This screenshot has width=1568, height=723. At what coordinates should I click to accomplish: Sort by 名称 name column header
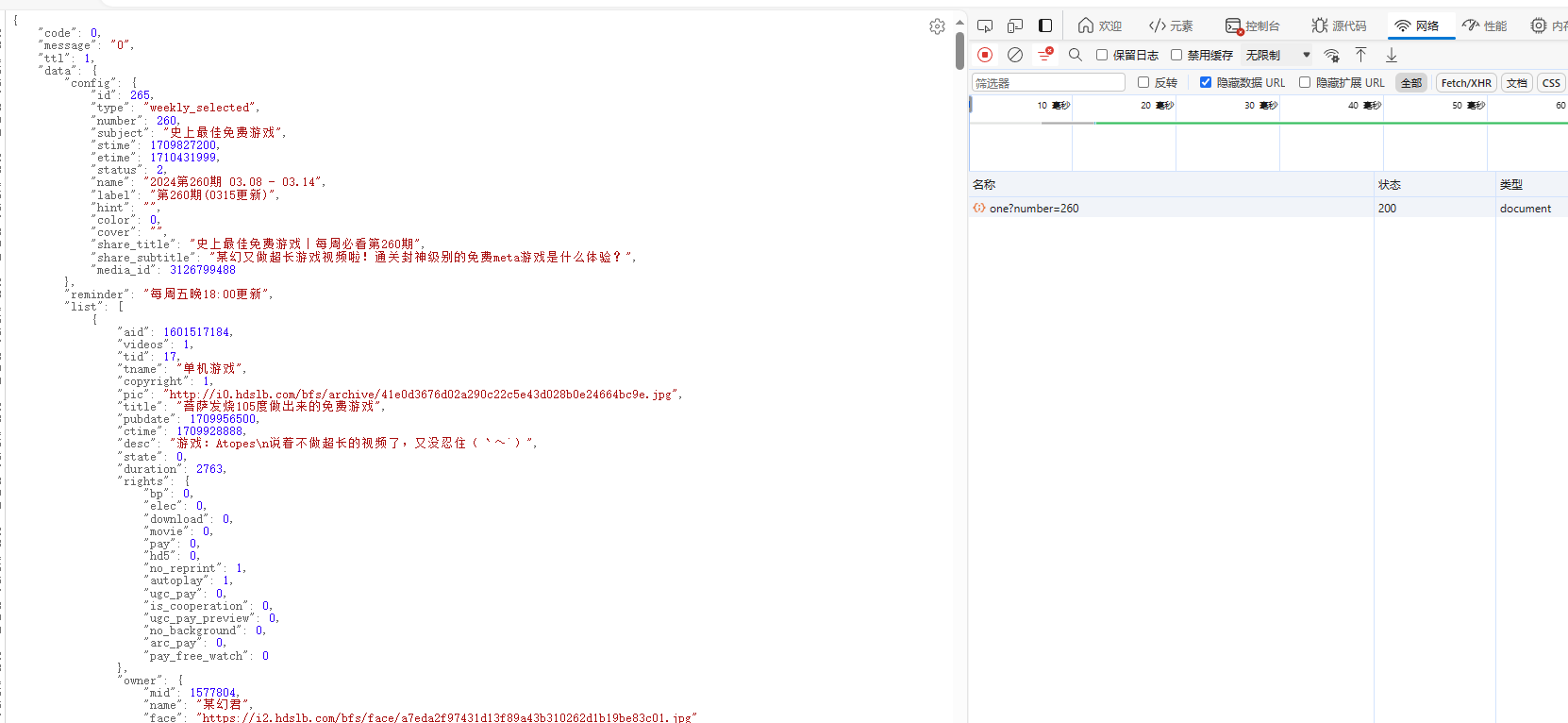click(1172, 184)
